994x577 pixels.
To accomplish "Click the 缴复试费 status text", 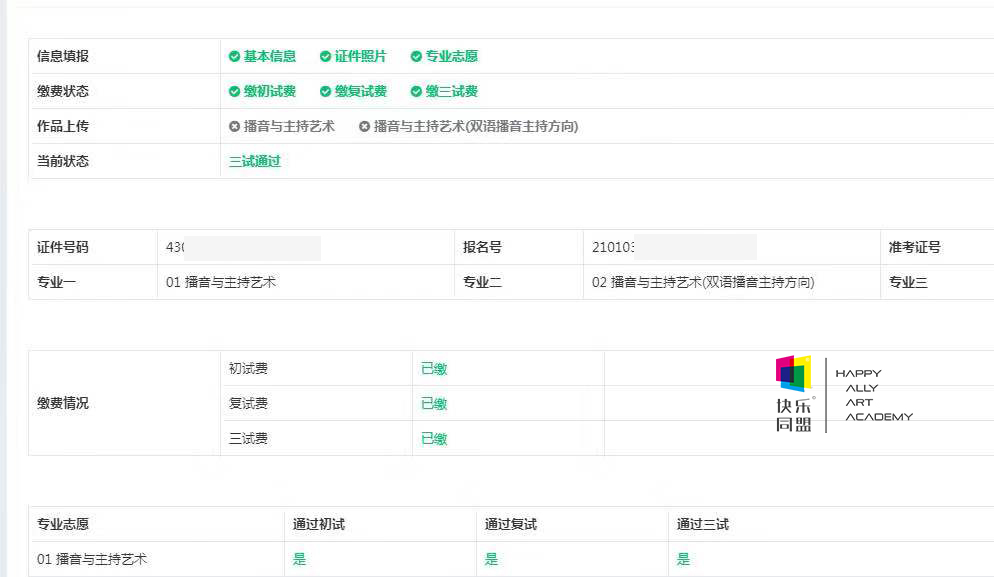I will (x=361, y=91).
